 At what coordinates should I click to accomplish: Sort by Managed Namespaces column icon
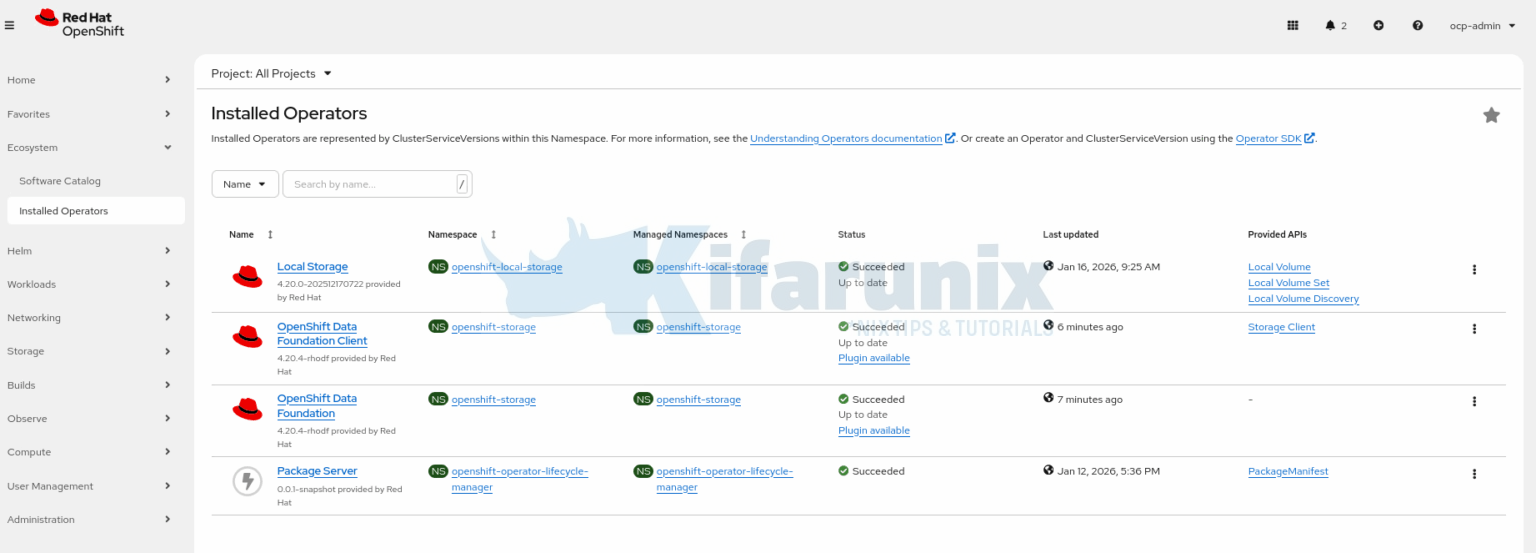[x=743, y=235]
